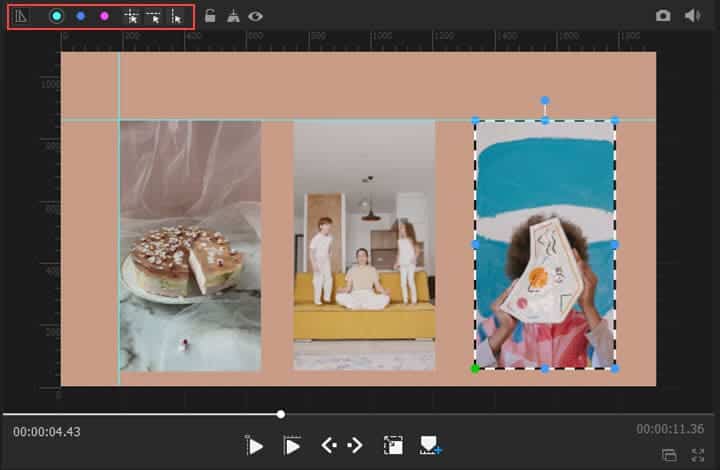This screenshot has width=720, height=470.
Task: Click the add cross guide cursor icon
Action: [x=130, y=16]
